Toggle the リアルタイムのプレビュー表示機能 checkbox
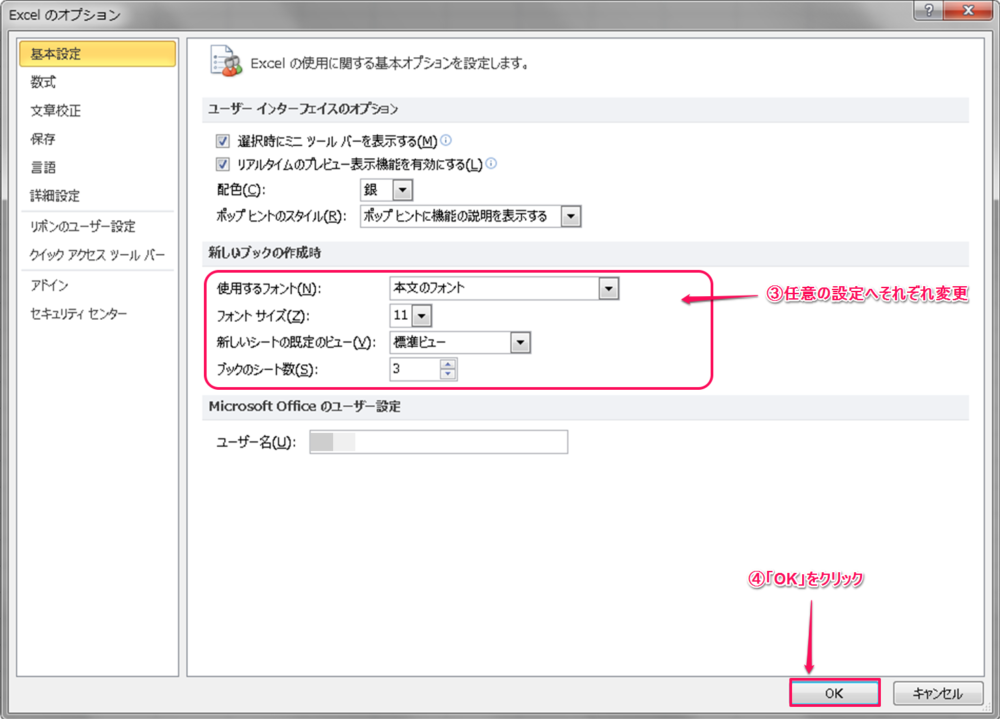This screenshot has width=1000, height=719. (x=223, y=164)
